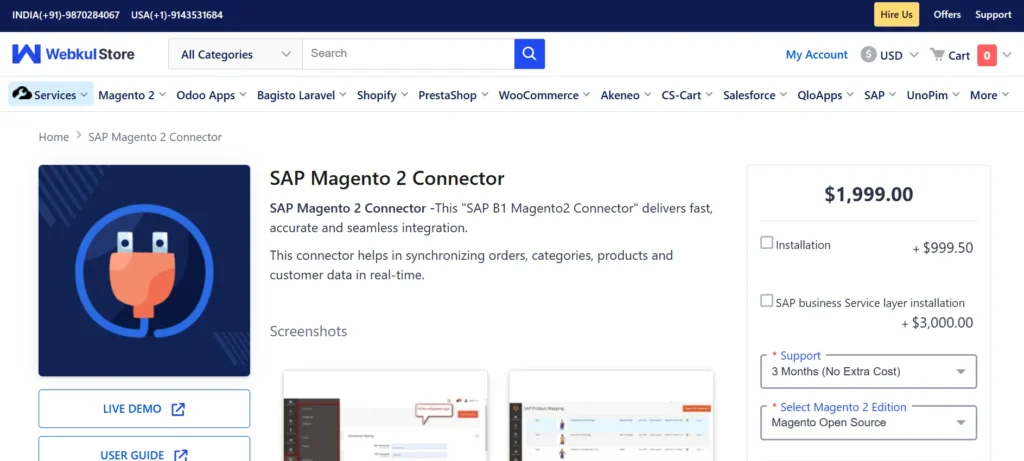Expand the Salesforce menu
This screenshot has width=1024, height=461.
[x=756, y=95]
